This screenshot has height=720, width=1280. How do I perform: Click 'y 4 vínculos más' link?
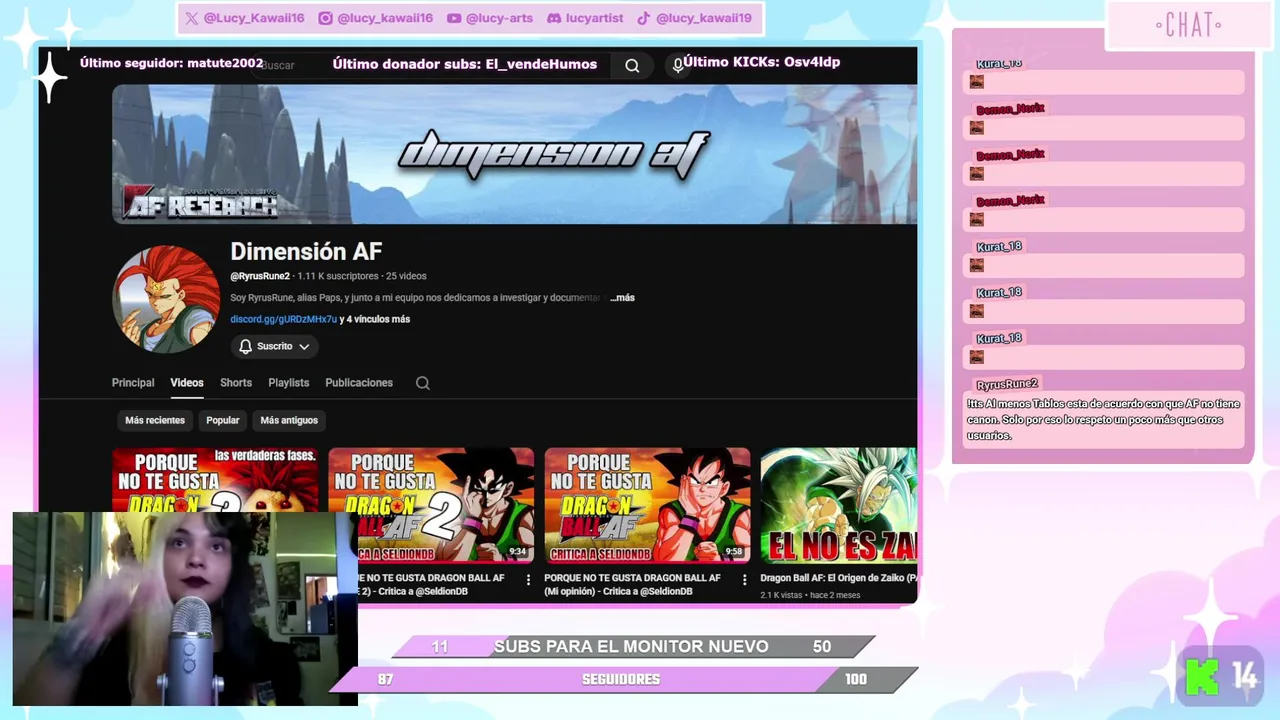click(x=375, y=319)
